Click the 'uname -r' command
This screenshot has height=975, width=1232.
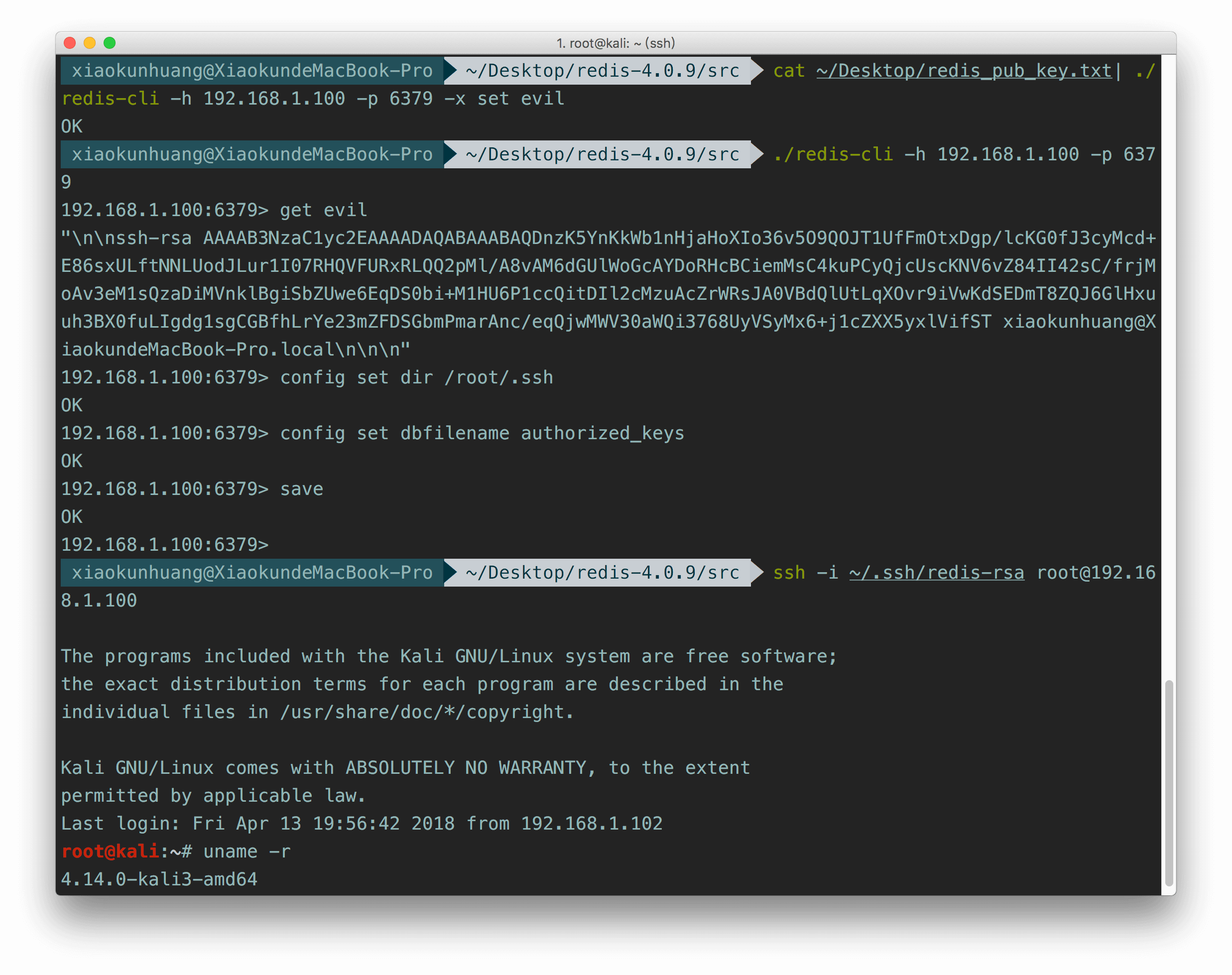point(247,851)
